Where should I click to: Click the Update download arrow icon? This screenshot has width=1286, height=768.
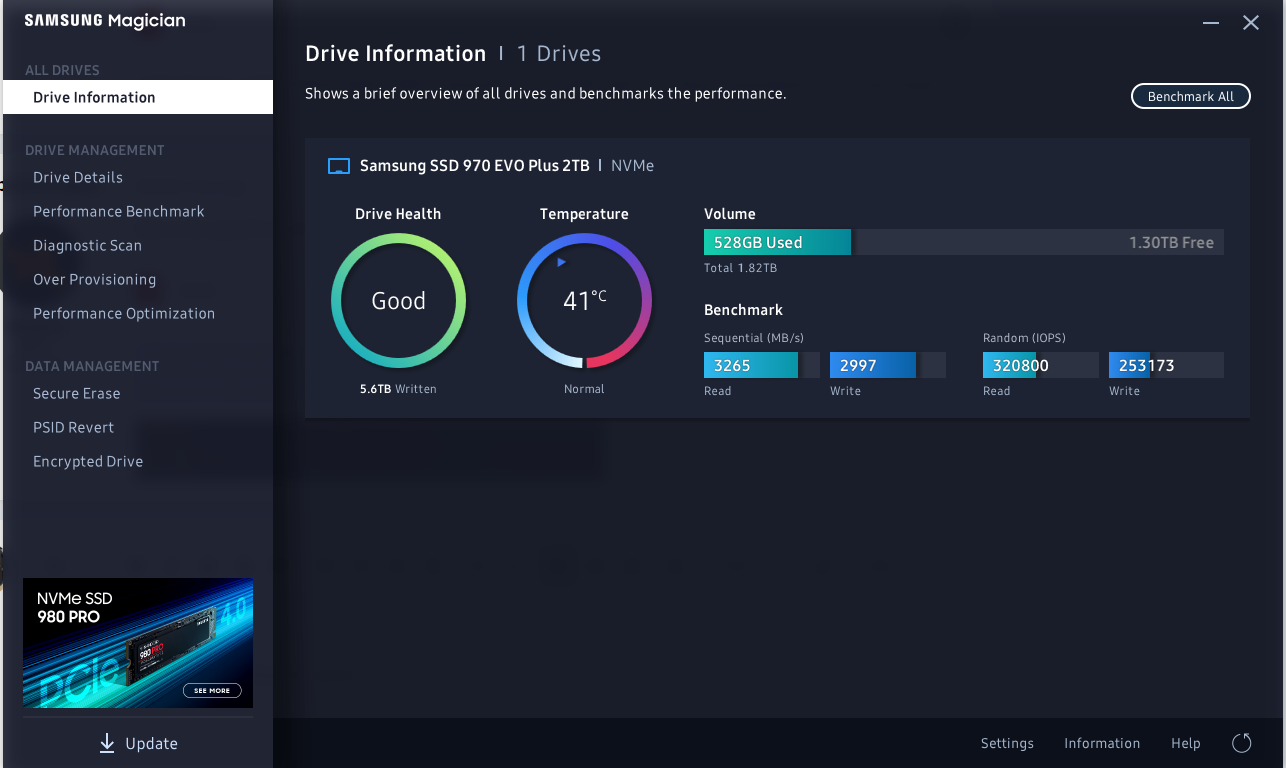pyautogui.click(x=107, y=743)
